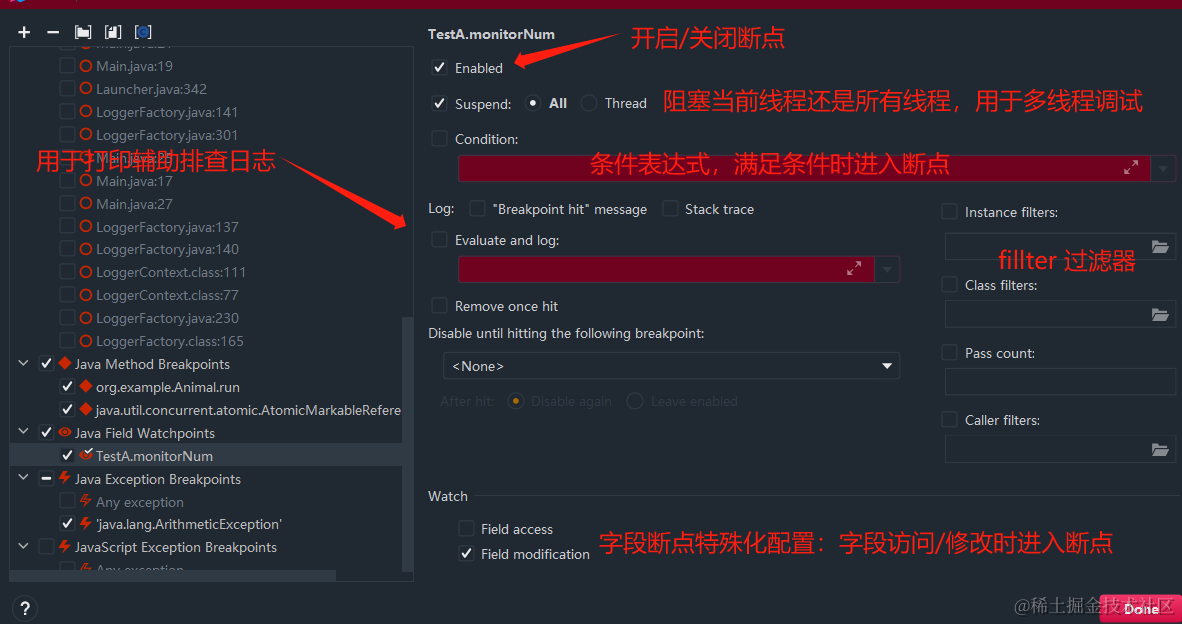This screenshot has width=1182, height=624.
Task: Click the group by package icon
Action: [83, 32]
